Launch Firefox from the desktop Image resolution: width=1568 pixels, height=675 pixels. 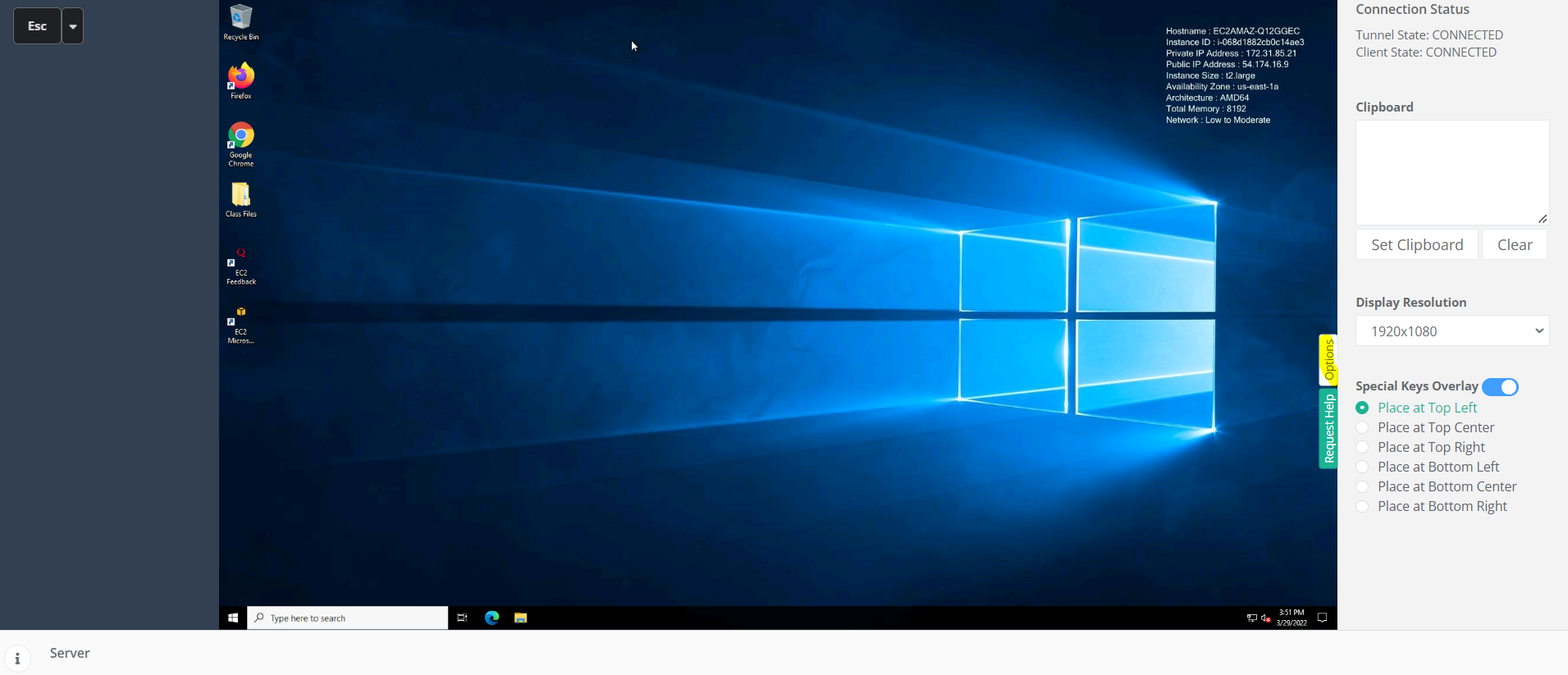pos(241,81)
